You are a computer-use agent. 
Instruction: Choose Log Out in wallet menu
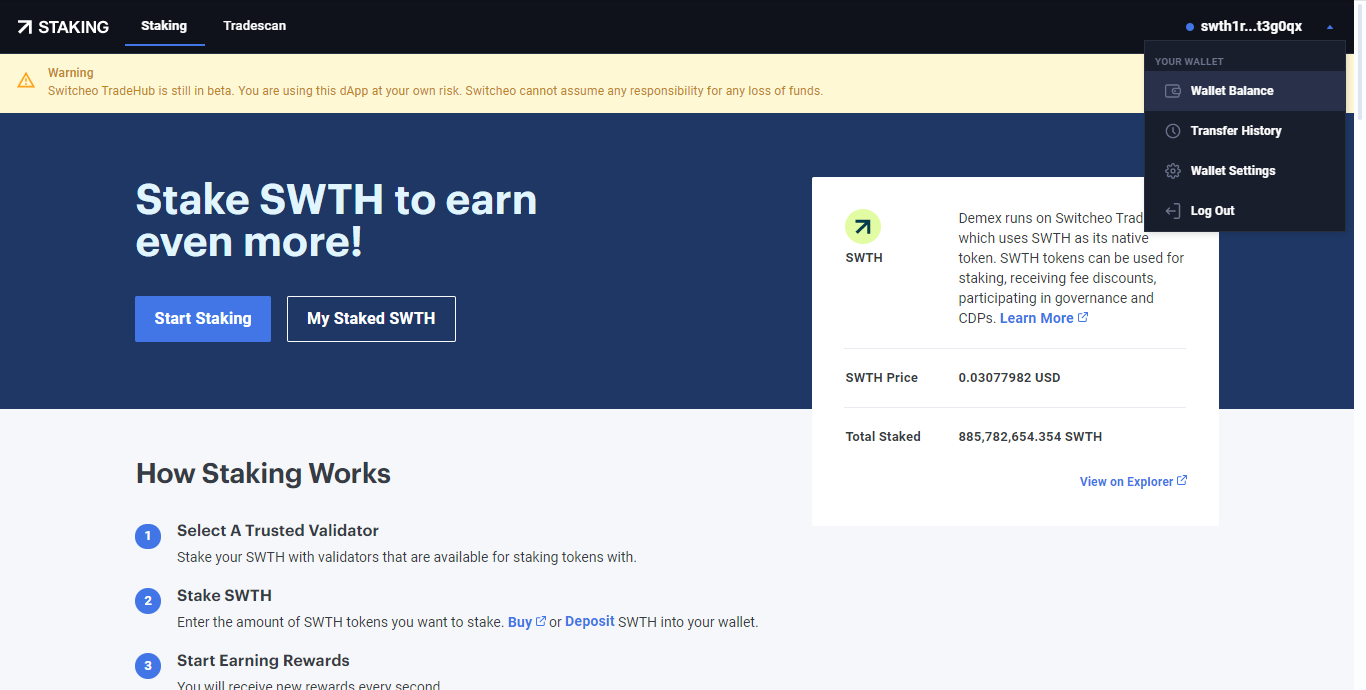coord(1245,211)
